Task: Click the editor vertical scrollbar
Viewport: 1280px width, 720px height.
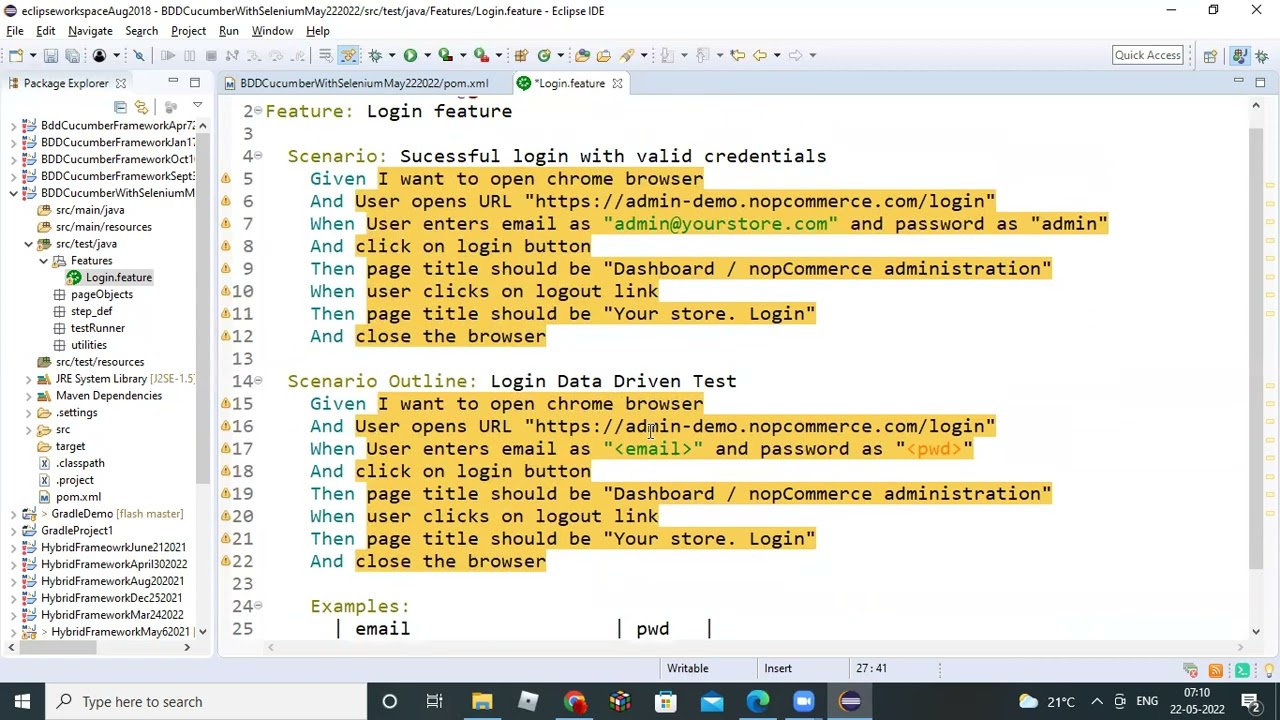Action: click(x=1256, y=350)
